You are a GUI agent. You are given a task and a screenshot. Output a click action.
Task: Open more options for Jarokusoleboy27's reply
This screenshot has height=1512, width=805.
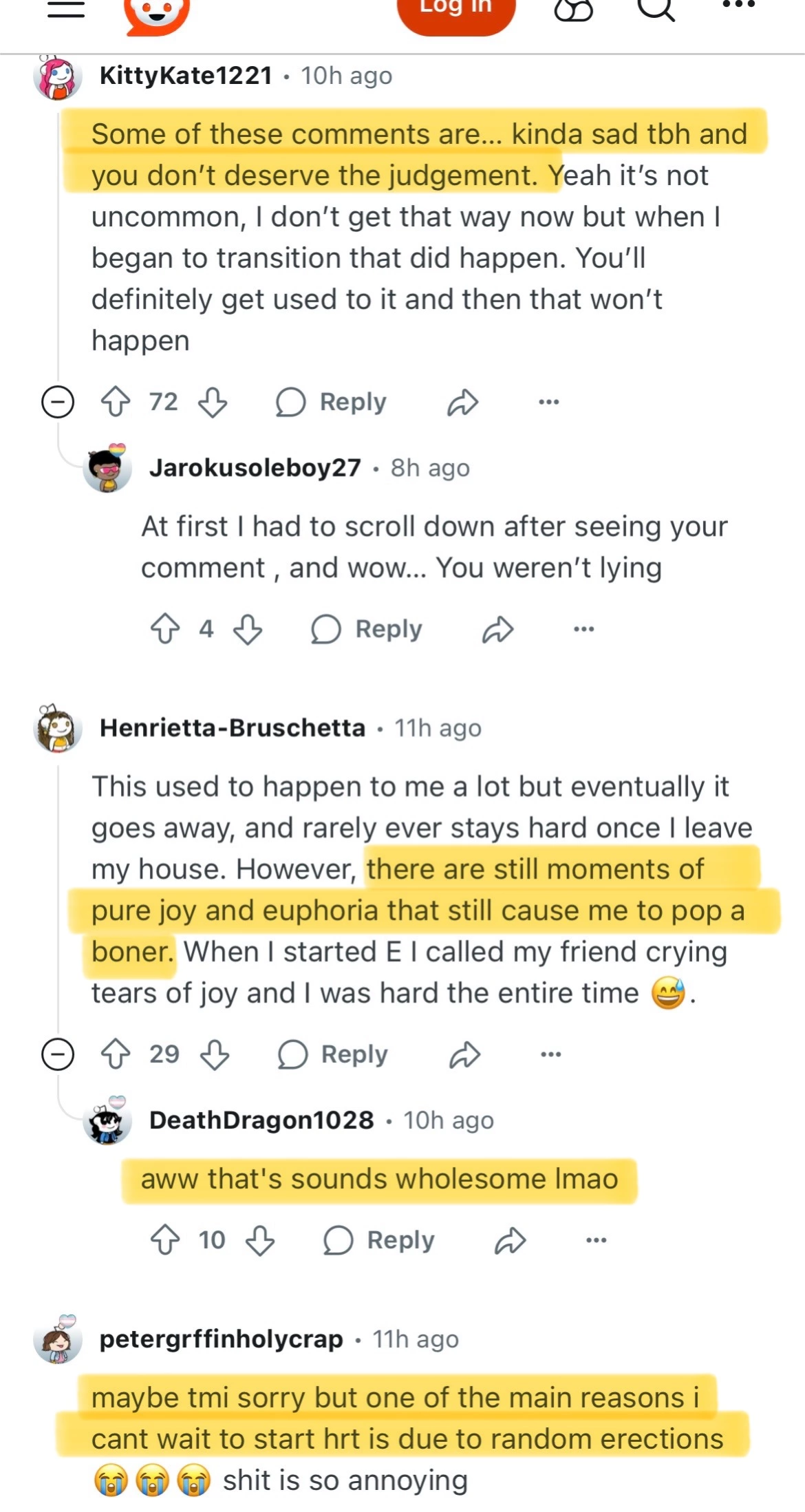[583, 629]
